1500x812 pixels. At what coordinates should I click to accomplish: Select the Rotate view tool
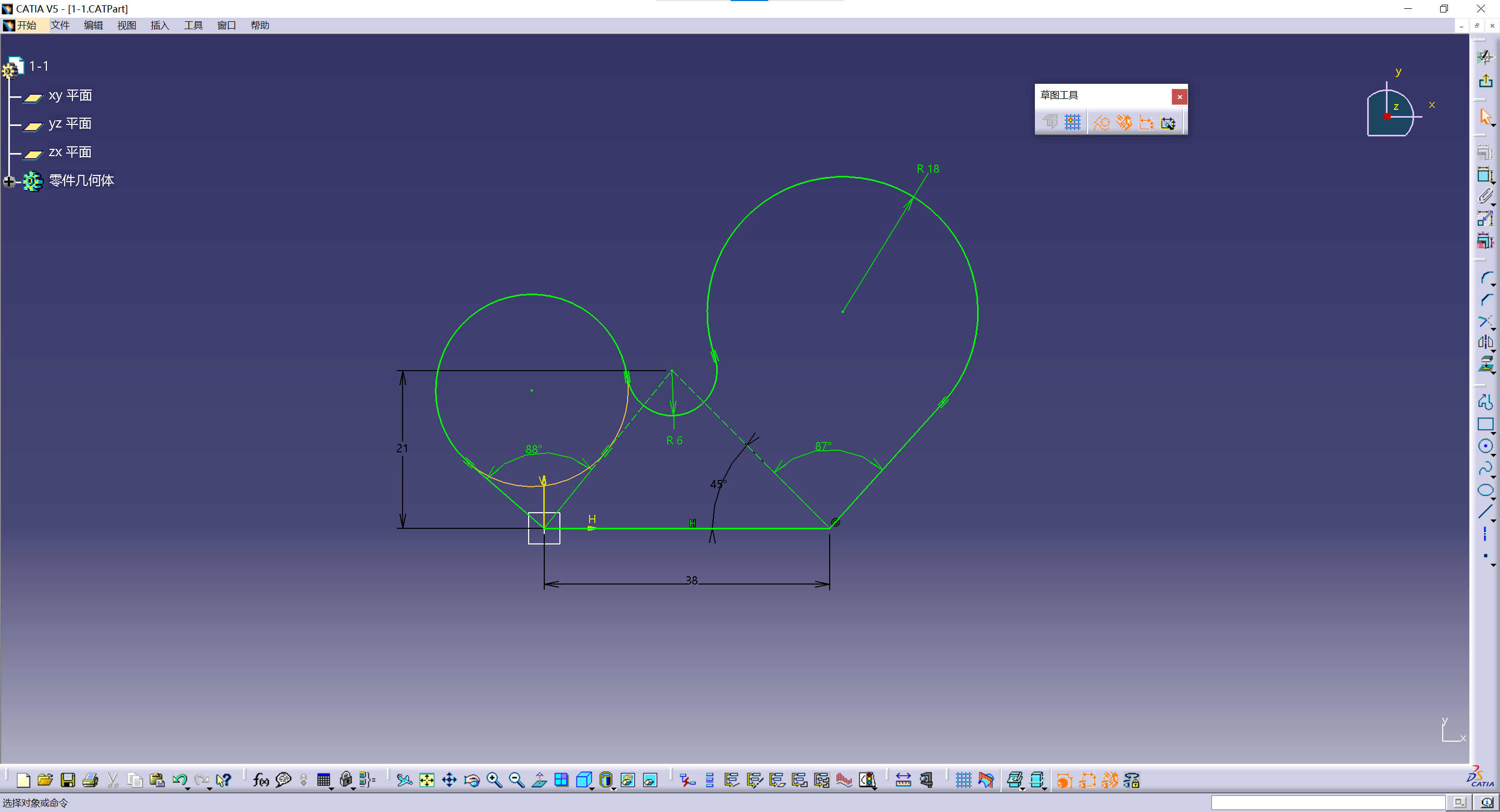(472, 780)
